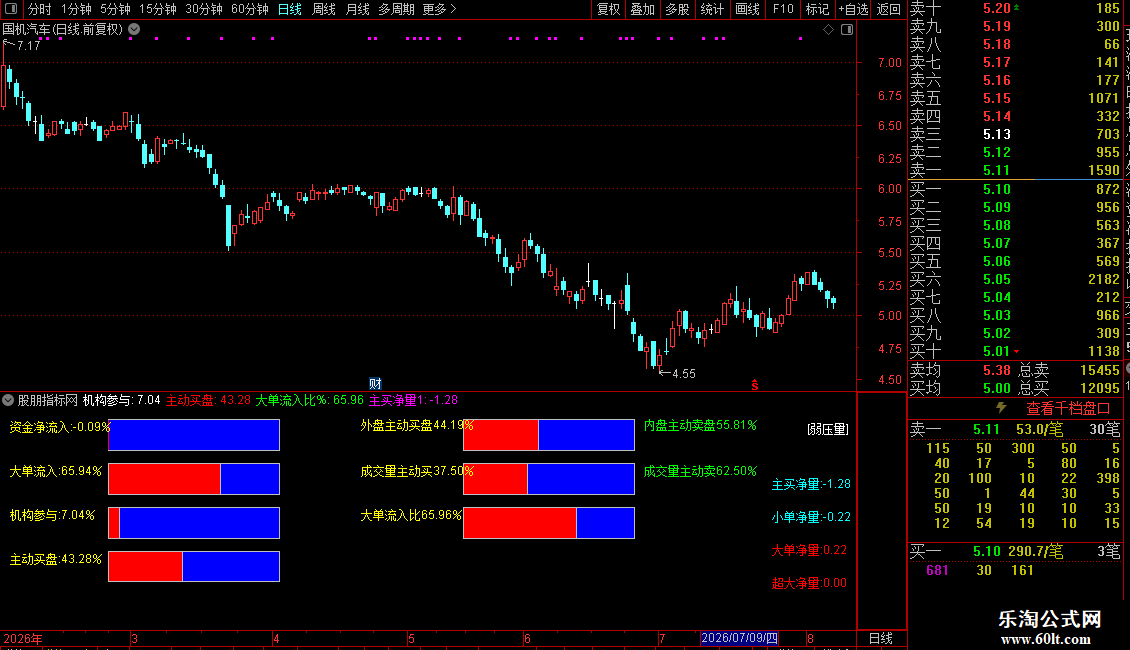Click 成交量主动卖62.50% label
1130x650 pixels.
[700, 471]
